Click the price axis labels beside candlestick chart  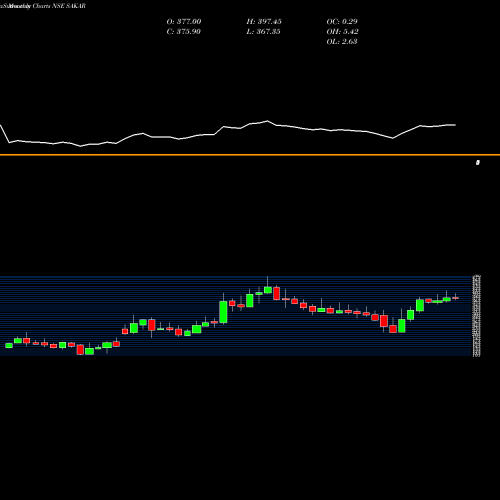click(x=477, y=316)
